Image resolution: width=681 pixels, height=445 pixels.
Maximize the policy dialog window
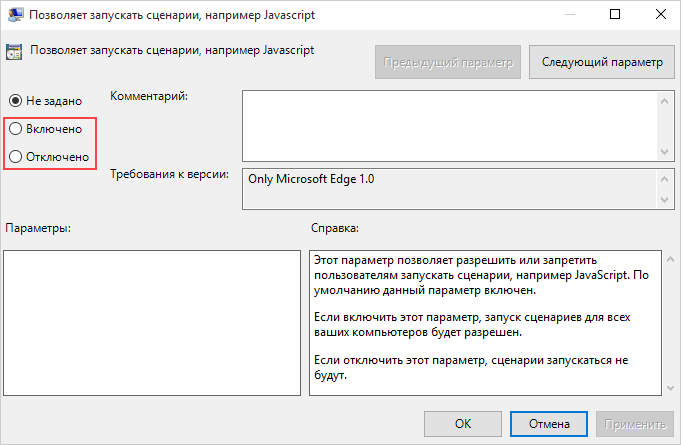coord(614,15)
